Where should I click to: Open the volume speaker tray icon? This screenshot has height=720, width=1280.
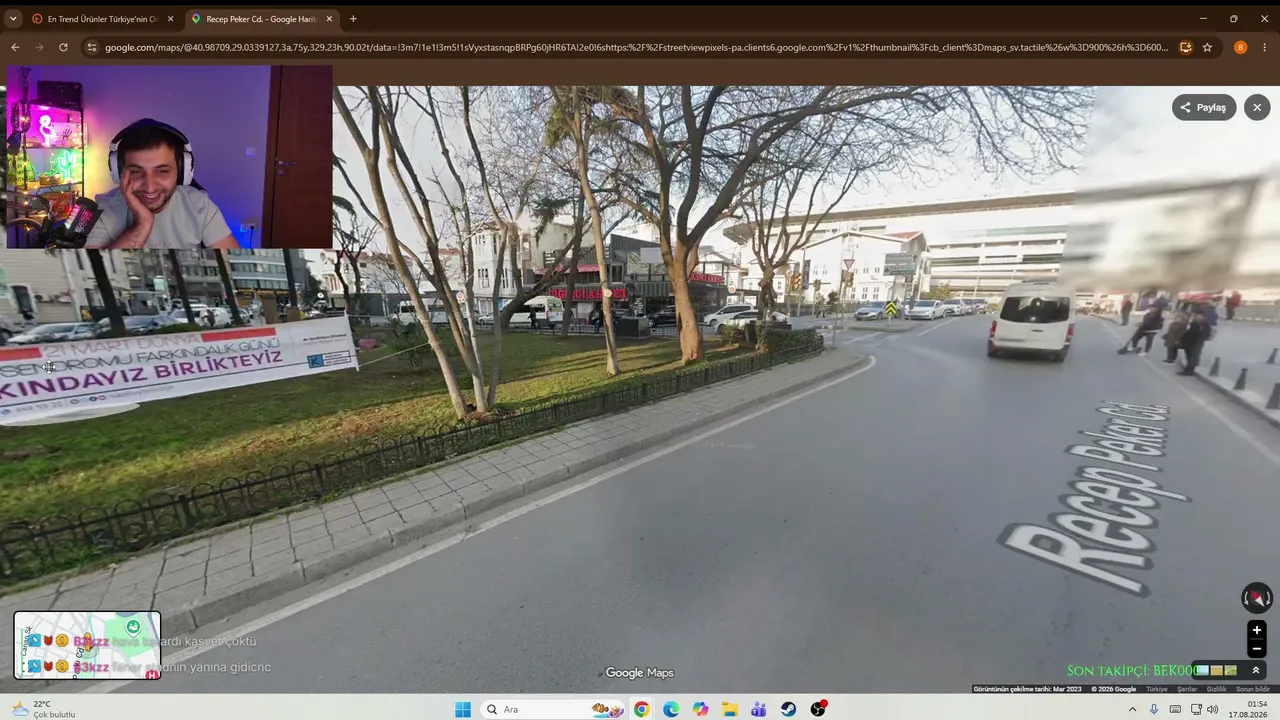pos(1213,709)
